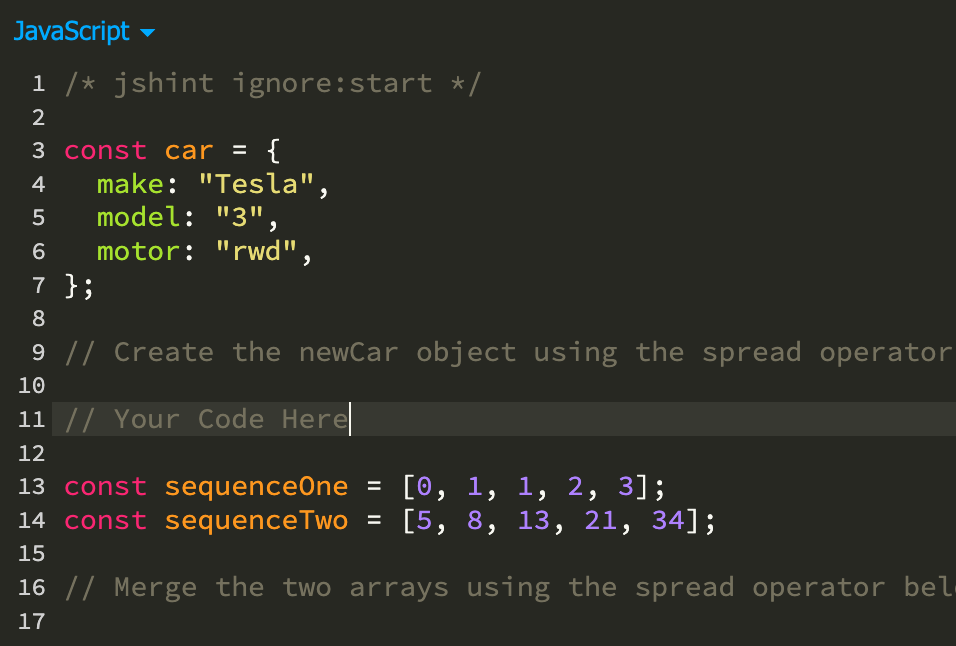Click the closing brace on line 7

click(72, 285)
